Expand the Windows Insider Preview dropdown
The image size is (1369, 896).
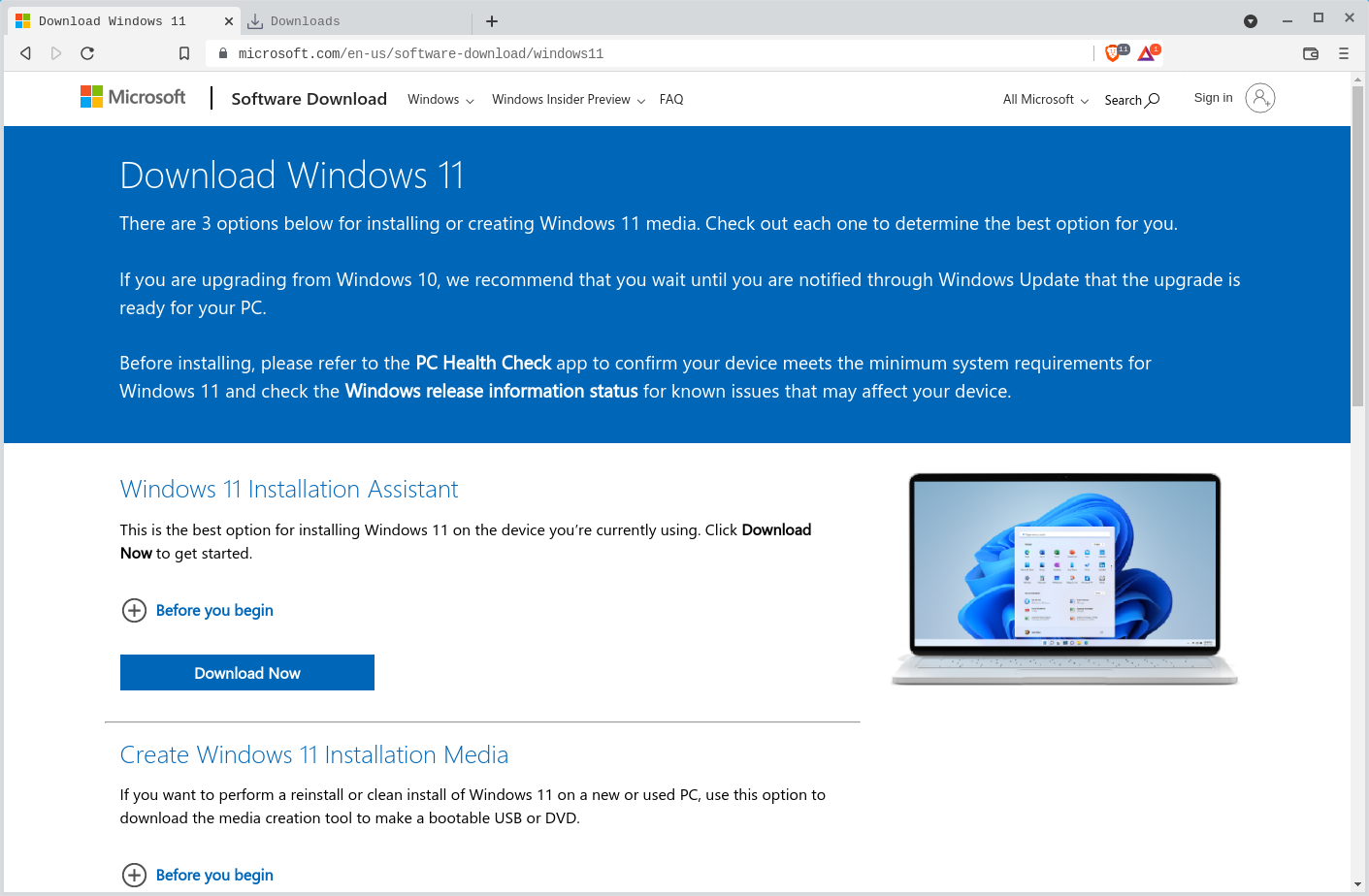click(568, 100)
